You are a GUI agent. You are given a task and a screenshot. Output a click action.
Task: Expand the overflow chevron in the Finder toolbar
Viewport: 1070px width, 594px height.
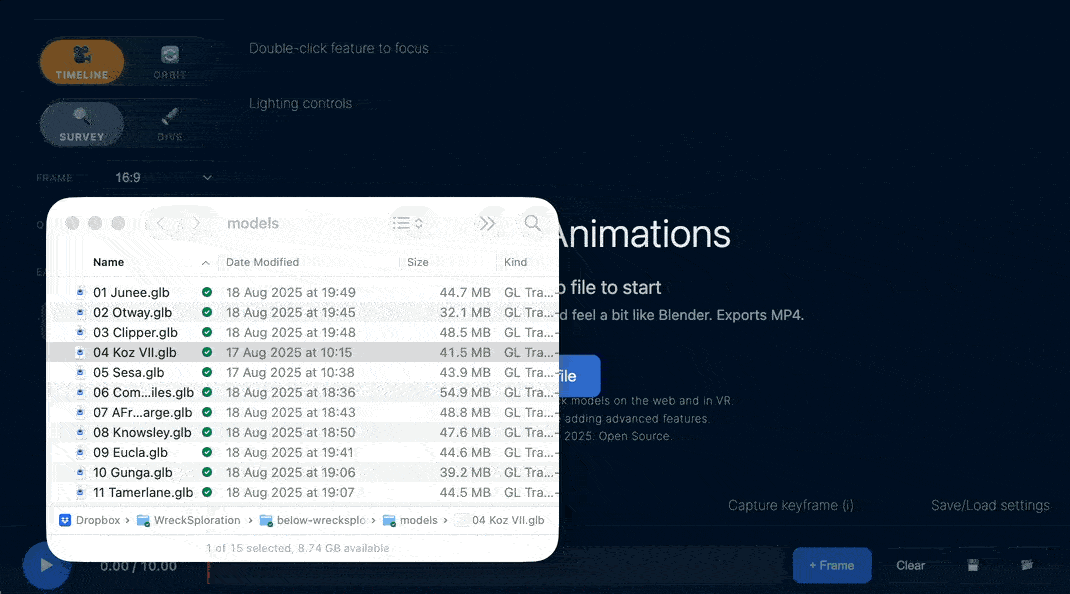tap(487, 222)
